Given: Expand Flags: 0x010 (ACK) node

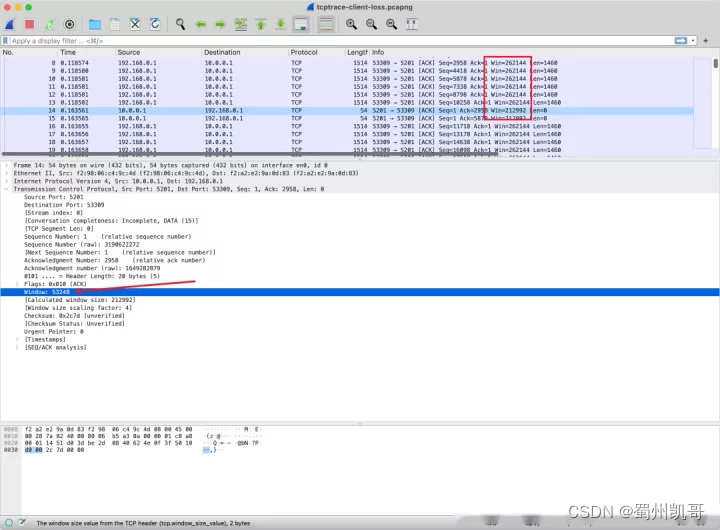Looking at the screenshot, I should (x=17, y=284).
